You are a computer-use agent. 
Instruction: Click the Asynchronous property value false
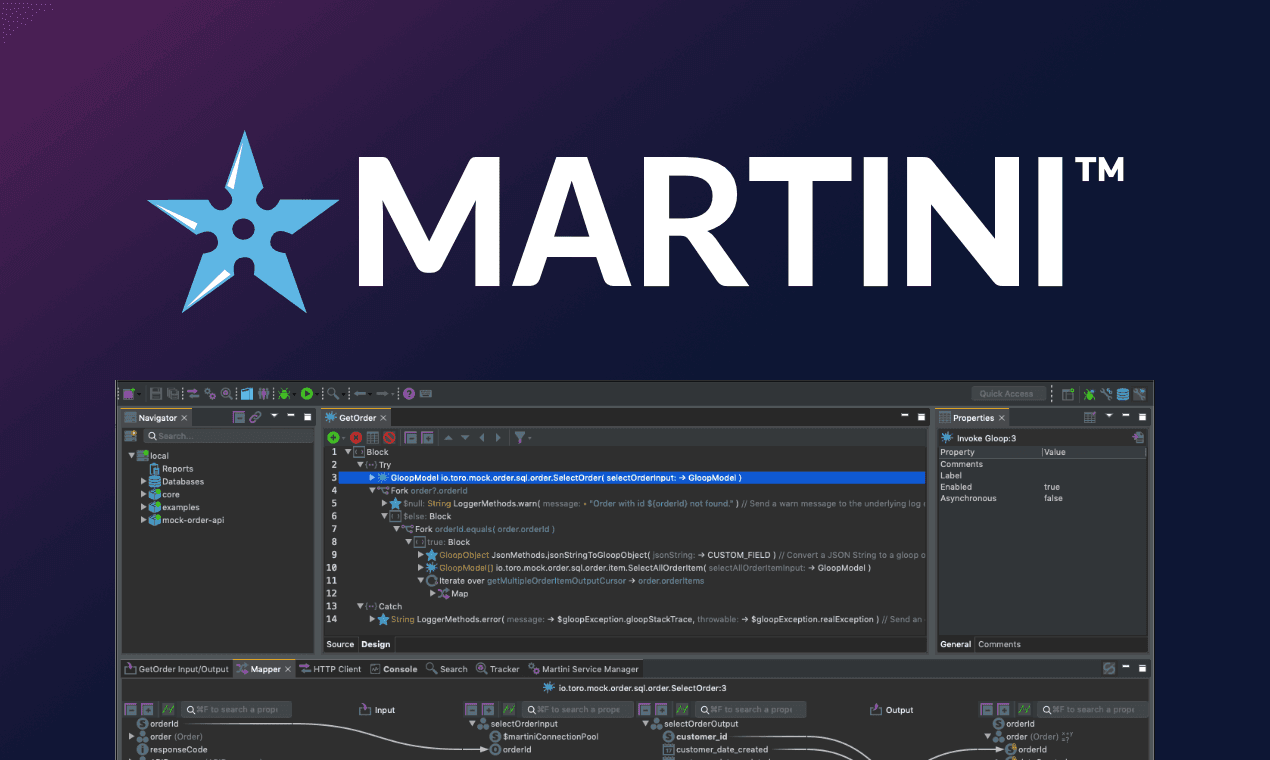1053,498
